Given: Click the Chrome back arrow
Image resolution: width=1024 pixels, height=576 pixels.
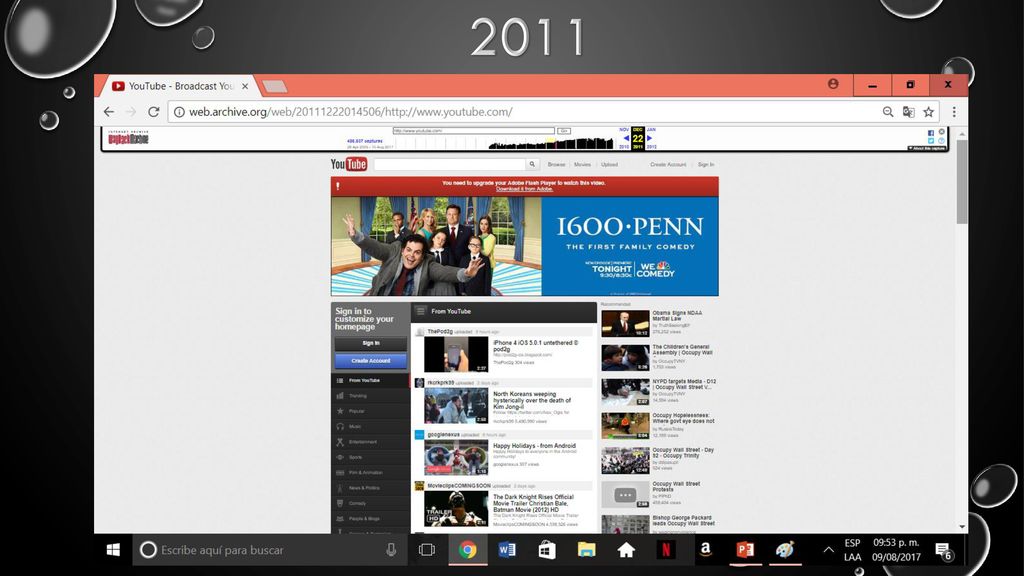Looking at the screenshot, I should 109,112.
